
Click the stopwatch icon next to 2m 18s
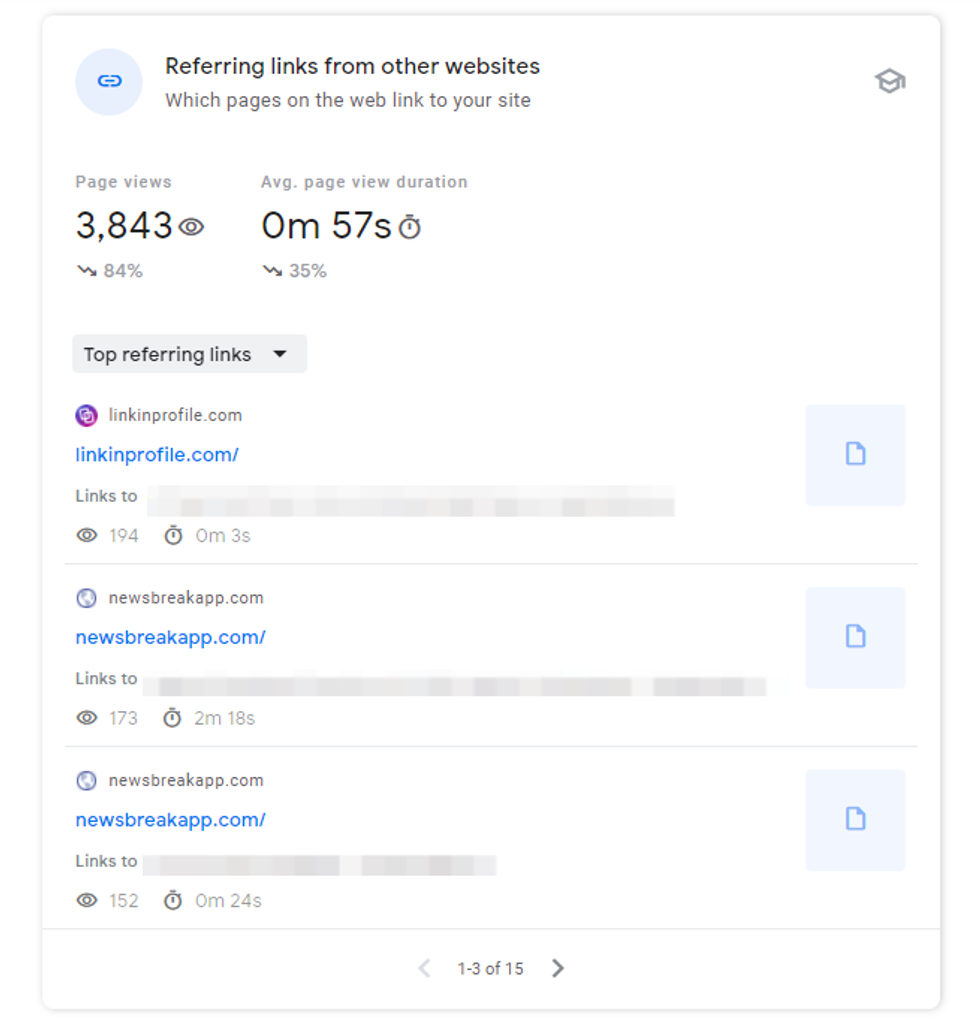click(x=173, y=718)
